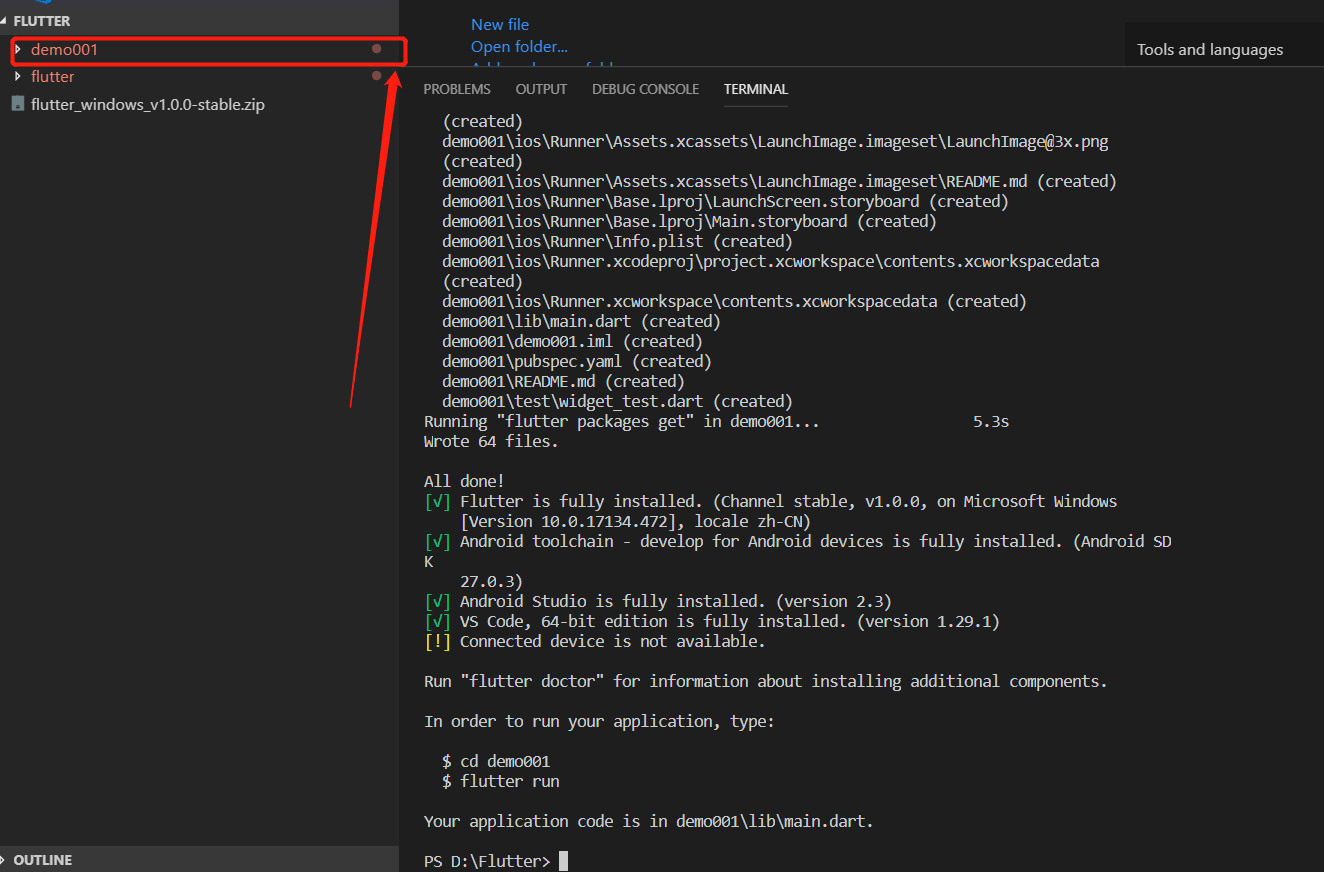Click the New file link
The height and width of the screenshot is (872, 1324).
coord(500,24)
